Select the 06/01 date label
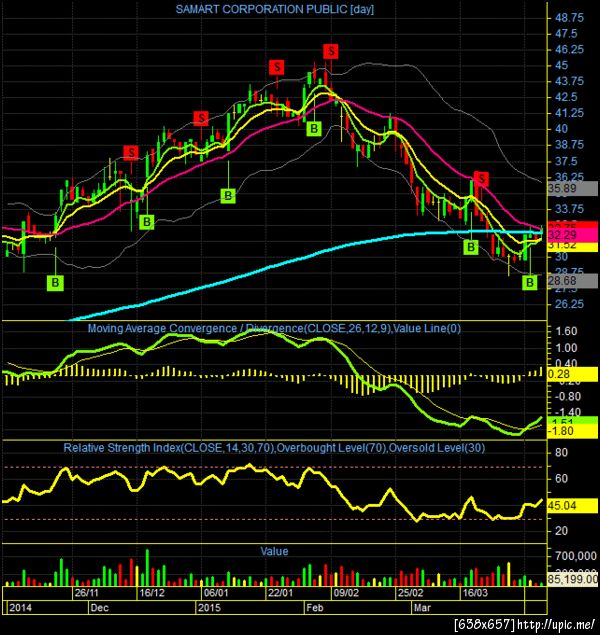 coord(216,593)
